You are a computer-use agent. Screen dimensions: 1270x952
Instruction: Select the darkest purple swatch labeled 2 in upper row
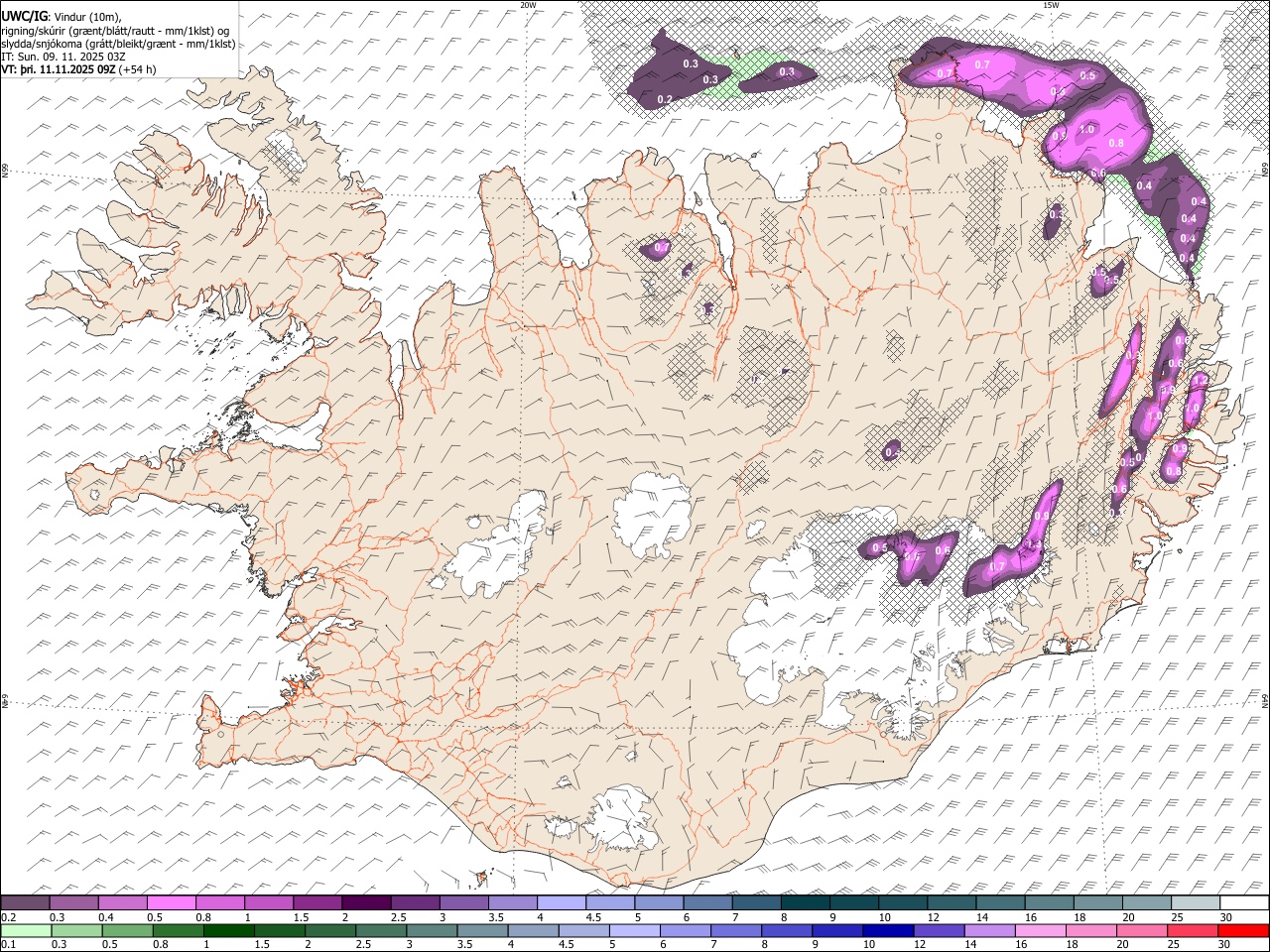(366, 903)
